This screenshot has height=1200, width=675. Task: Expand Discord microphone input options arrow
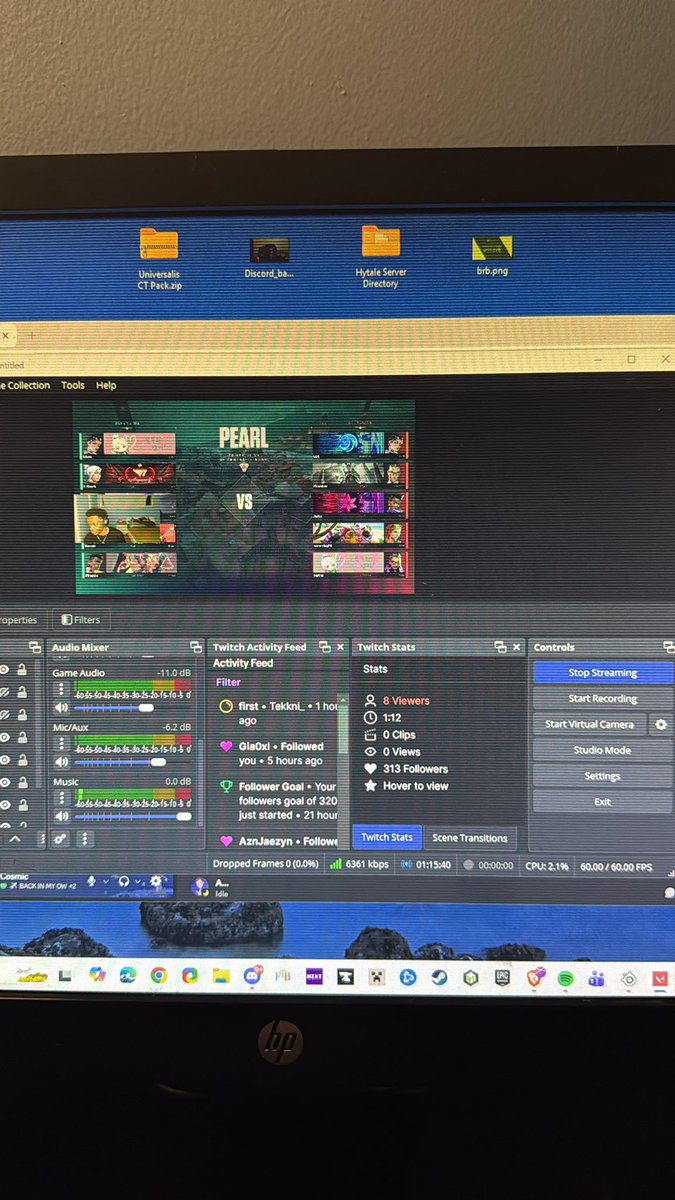[106, 881]
